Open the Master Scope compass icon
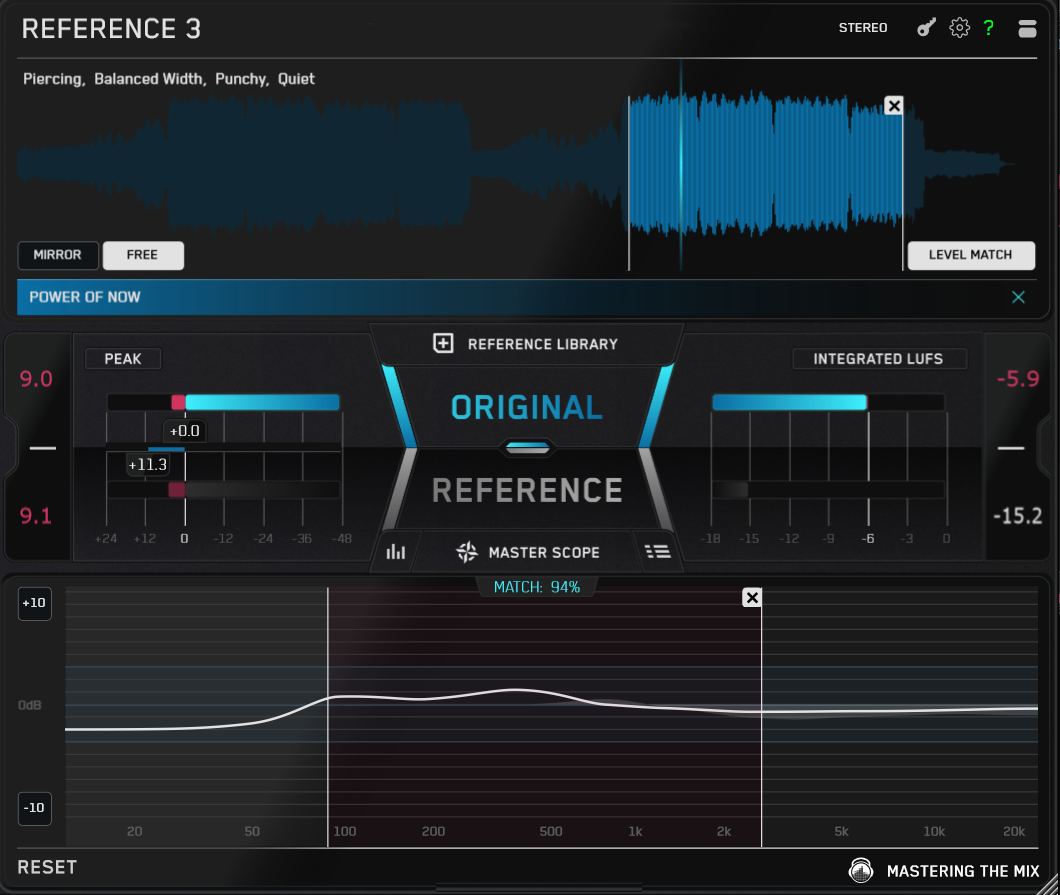The image size is (1060, 895). pyautogui.click(x=466, y=552)
